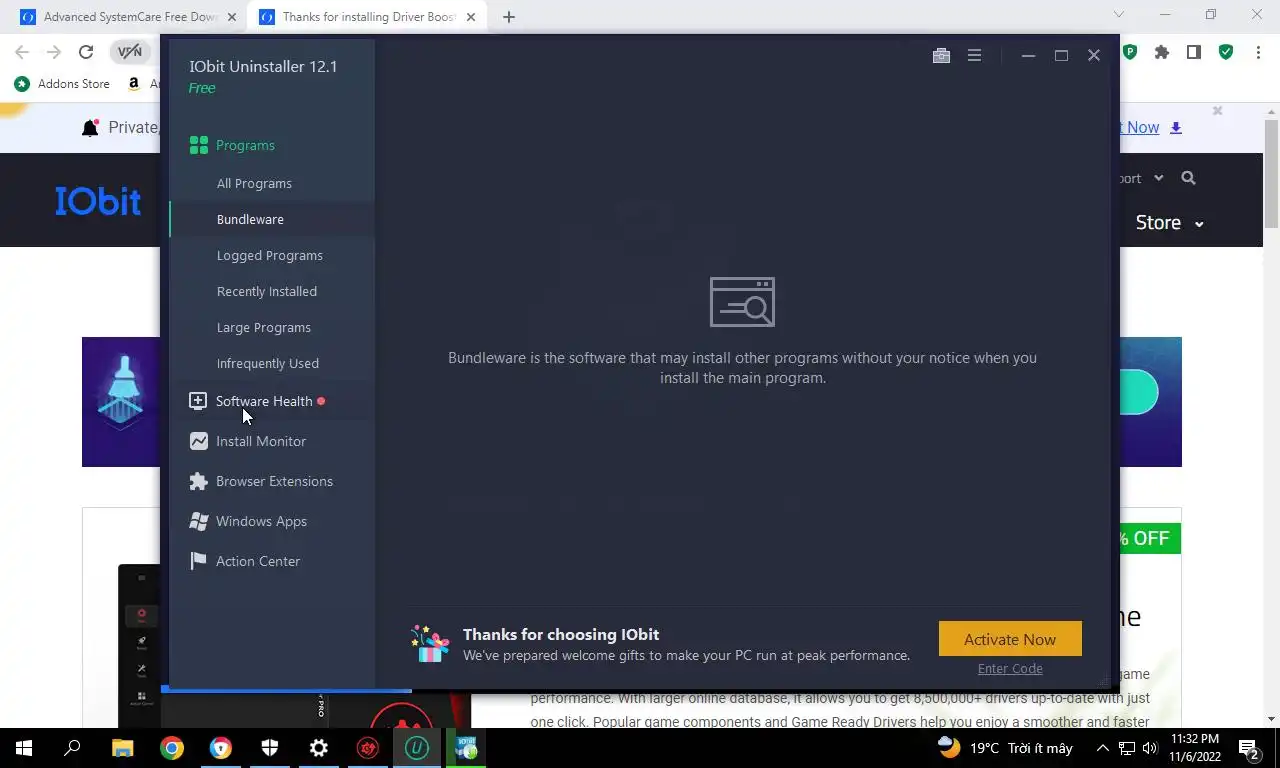Open Software Health section
The width and height of the screenshot is (1280, 768).
(264, 401)
